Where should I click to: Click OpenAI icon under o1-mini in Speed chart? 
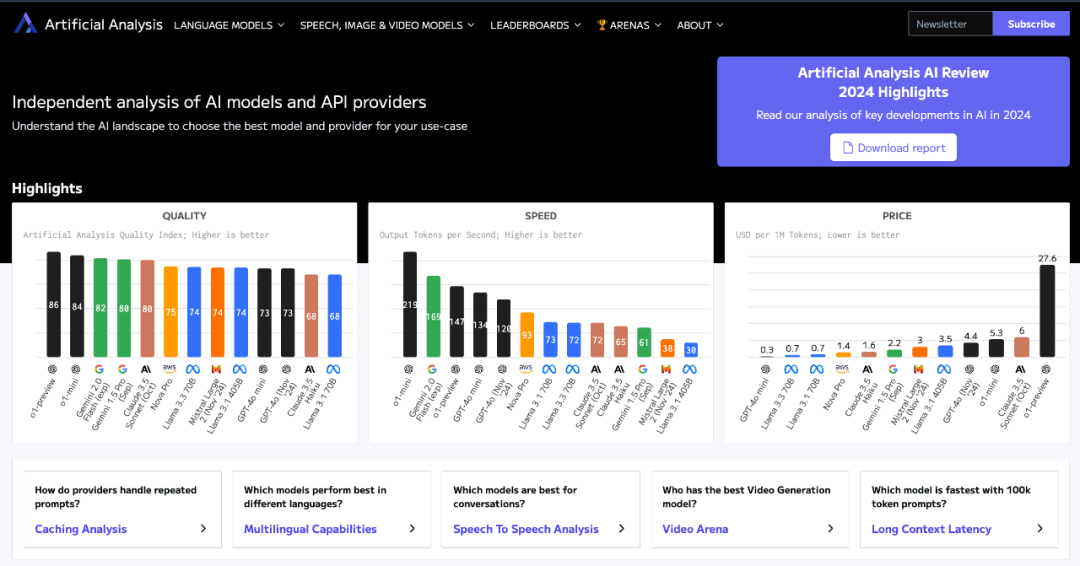[408, 370]
